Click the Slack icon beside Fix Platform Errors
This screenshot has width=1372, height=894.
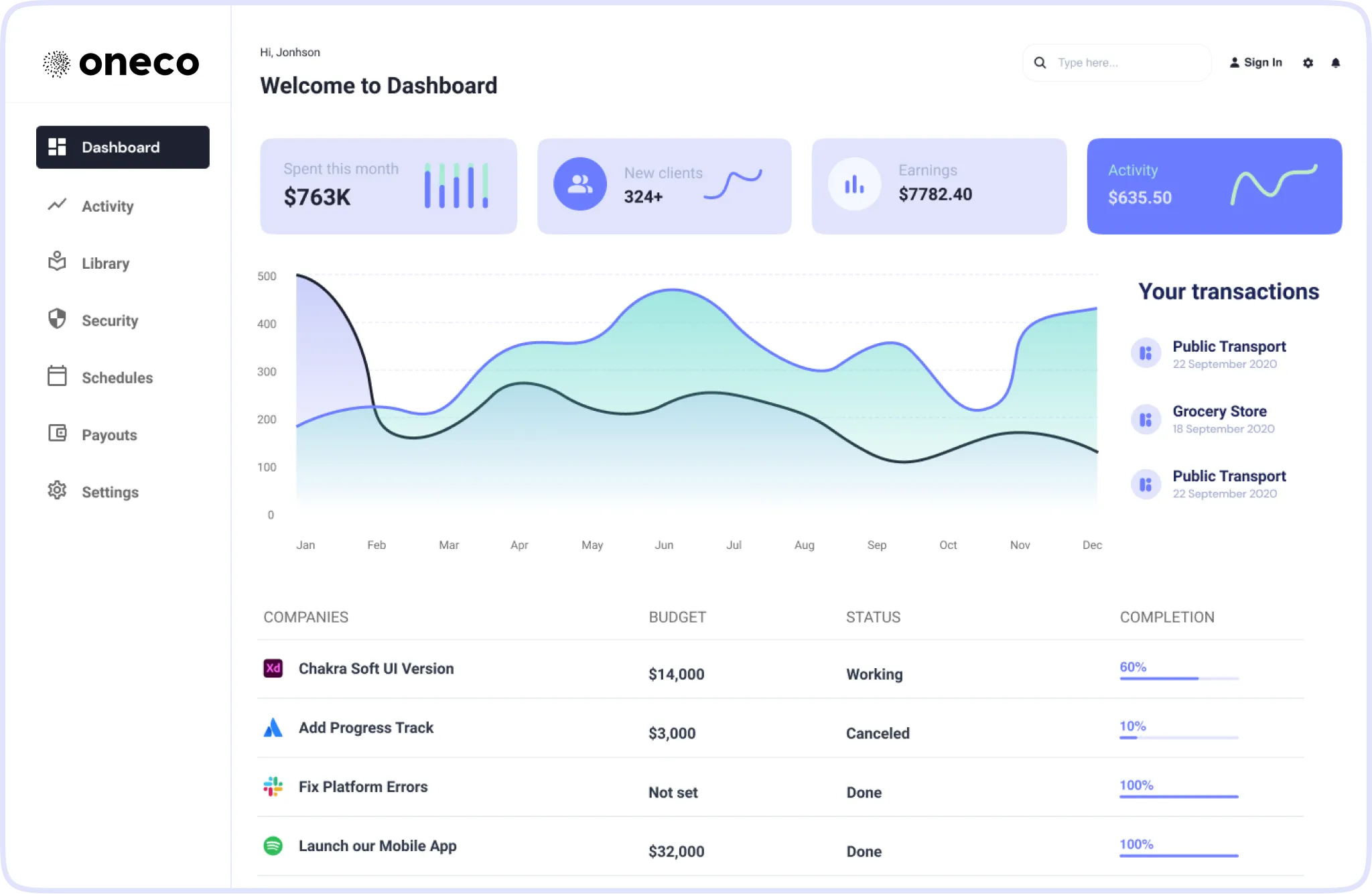pos(273,786)
